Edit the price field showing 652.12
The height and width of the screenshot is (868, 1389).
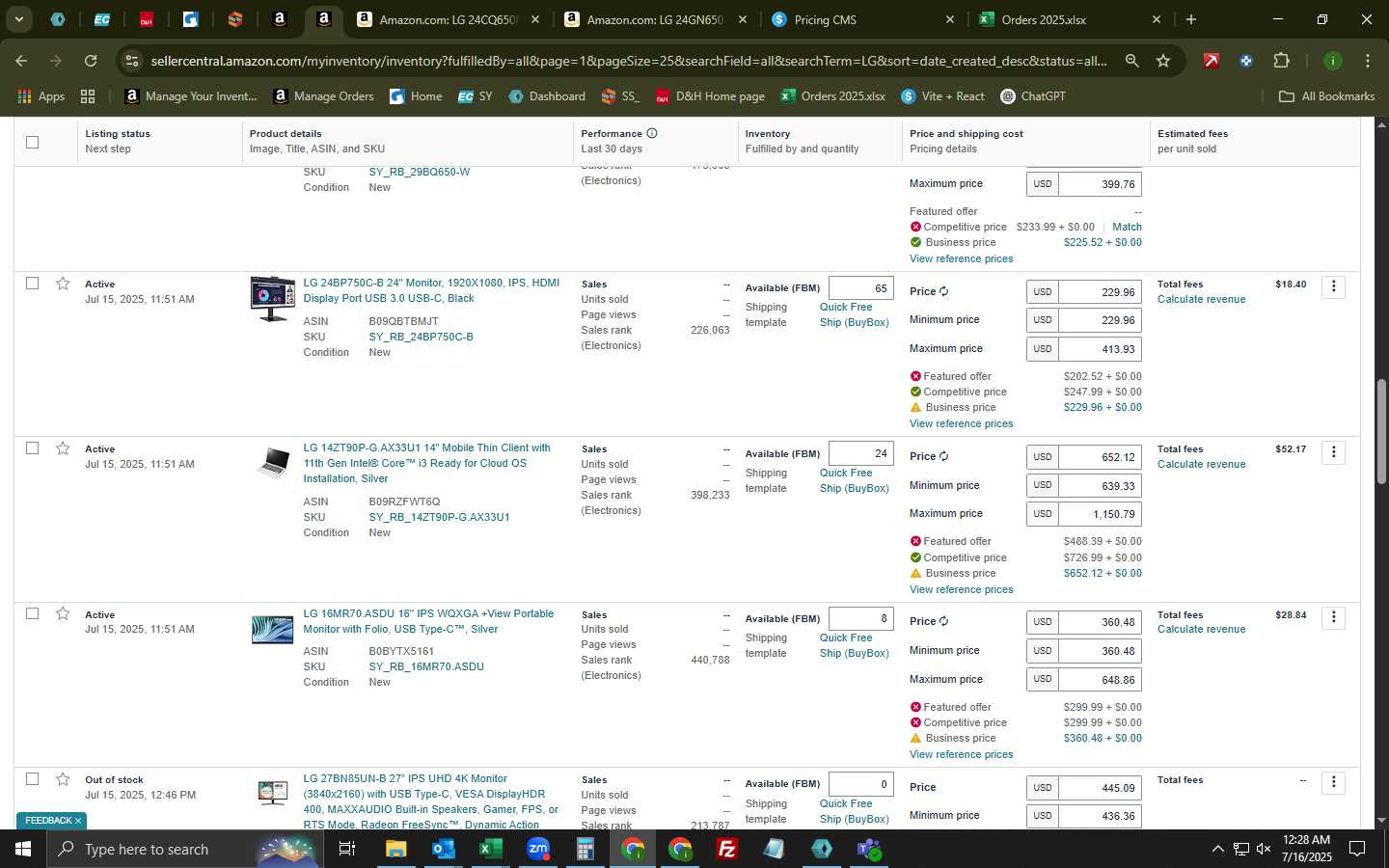[x=1100, y=457]
